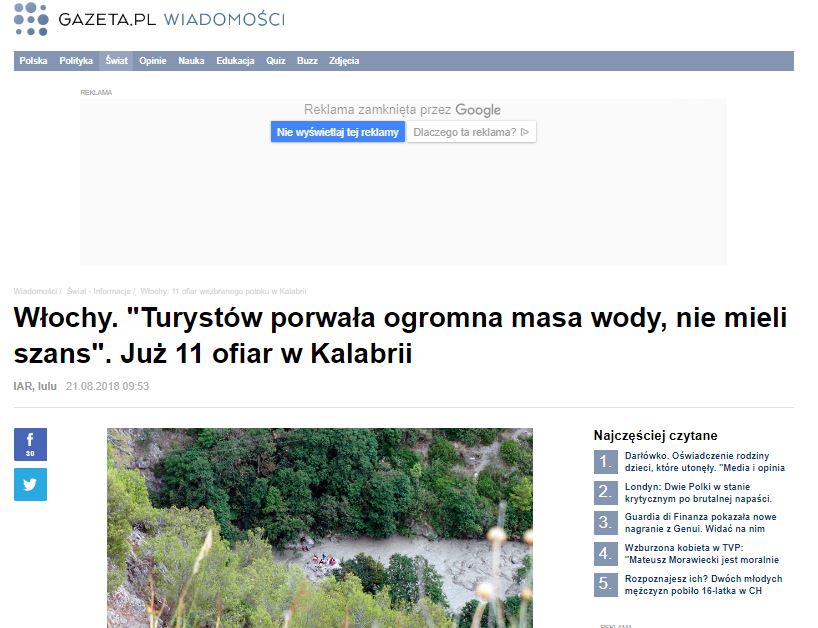Open the Edukacja menu item
The height and width of the screenshot is (628, 818).
point(235,61)
